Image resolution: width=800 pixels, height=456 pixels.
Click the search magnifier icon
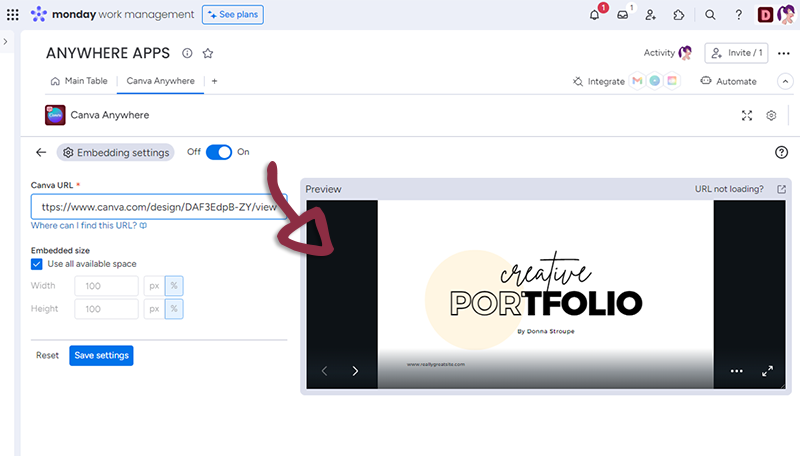710,15
